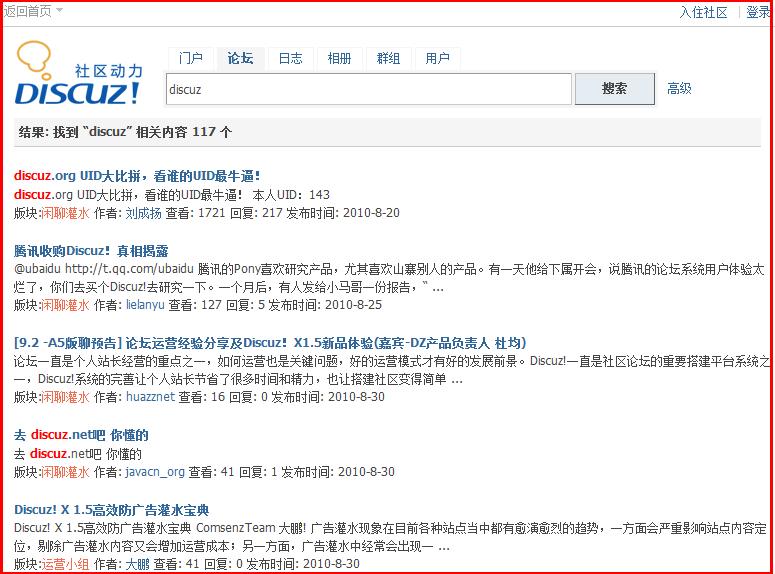Open author huazznet profile

(150, 397)
